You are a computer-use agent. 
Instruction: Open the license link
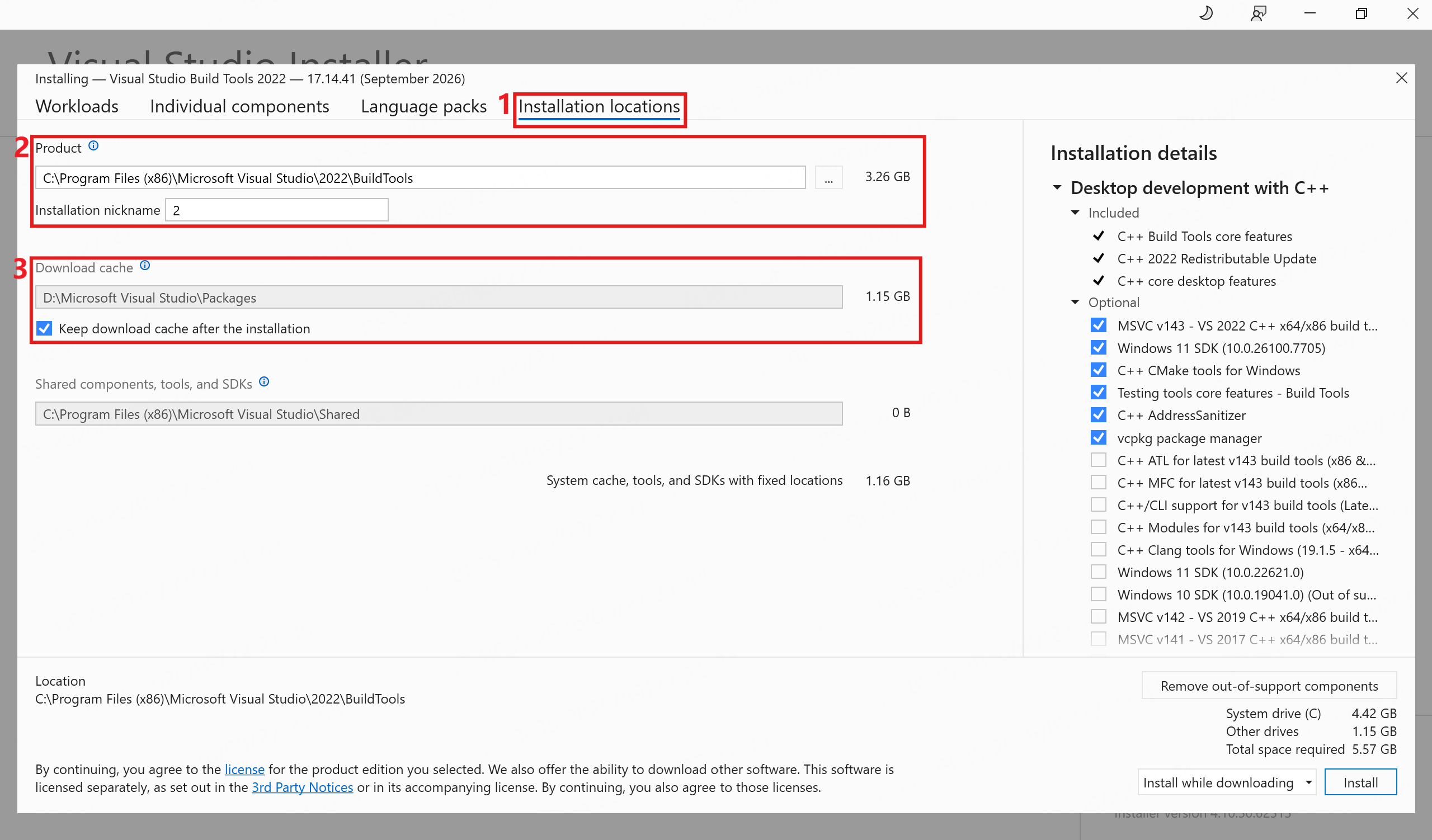(x=245, y=769)
